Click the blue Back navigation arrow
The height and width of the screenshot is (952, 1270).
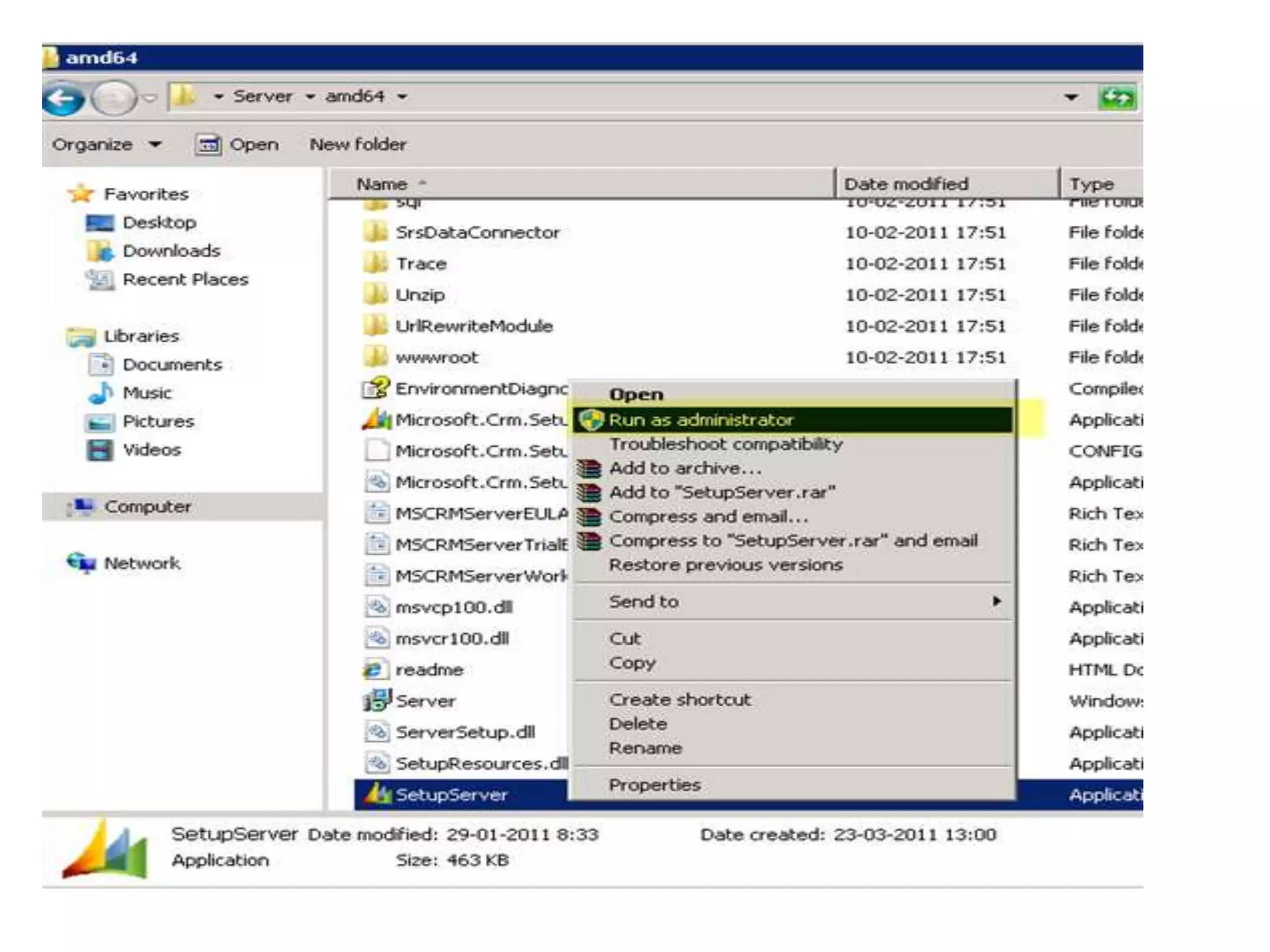[x=63, y=98]
